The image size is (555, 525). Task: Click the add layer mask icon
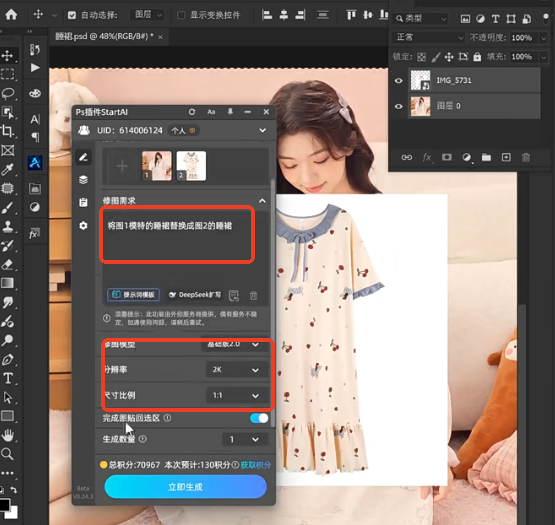[x=447, y=158]
